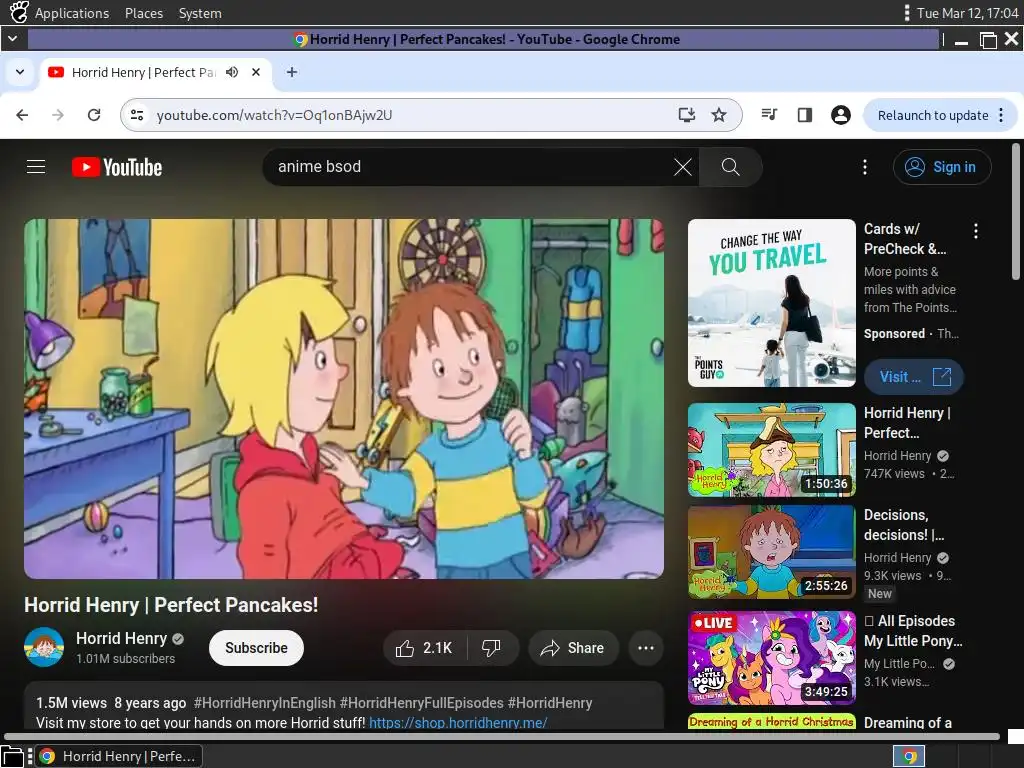Click the address bar URL

pyautogui.click(x=274, y=115)
